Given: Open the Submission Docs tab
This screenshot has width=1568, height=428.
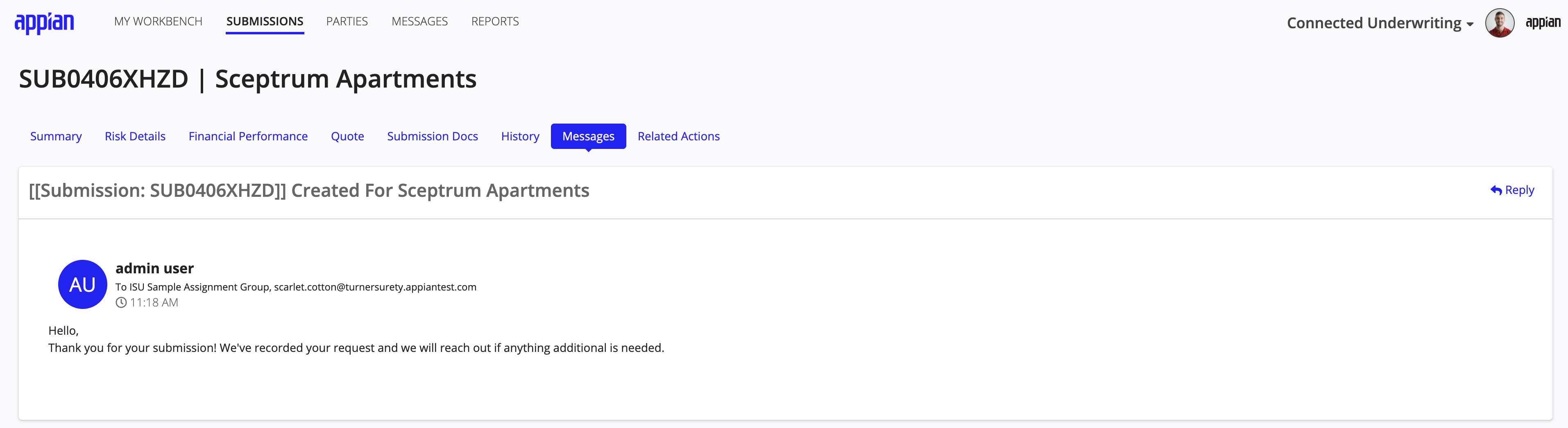Looking at the screenshot, I should coord(433,136).
